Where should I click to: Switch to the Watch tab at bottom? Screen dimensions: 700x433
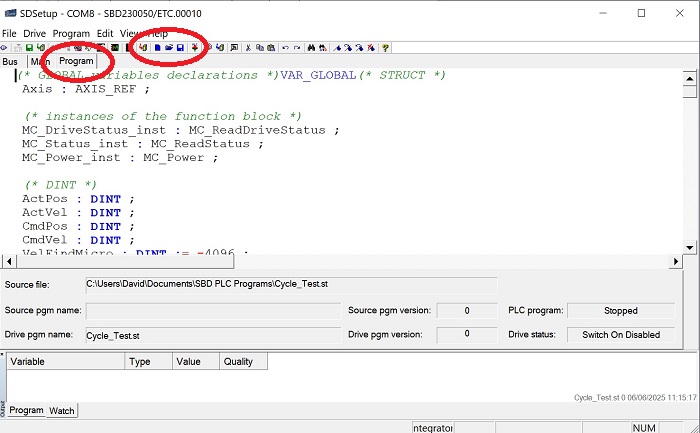pos(62,411)
